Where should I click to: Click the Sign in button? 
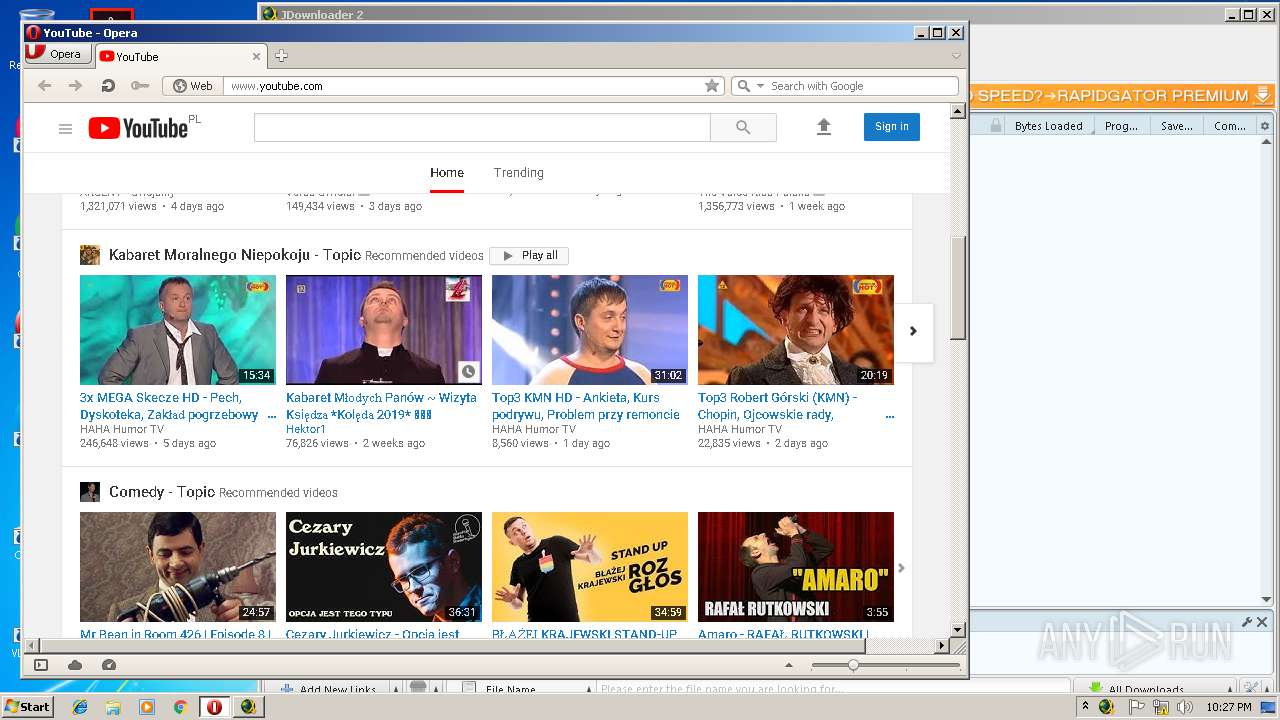click(x=892, y=126)
